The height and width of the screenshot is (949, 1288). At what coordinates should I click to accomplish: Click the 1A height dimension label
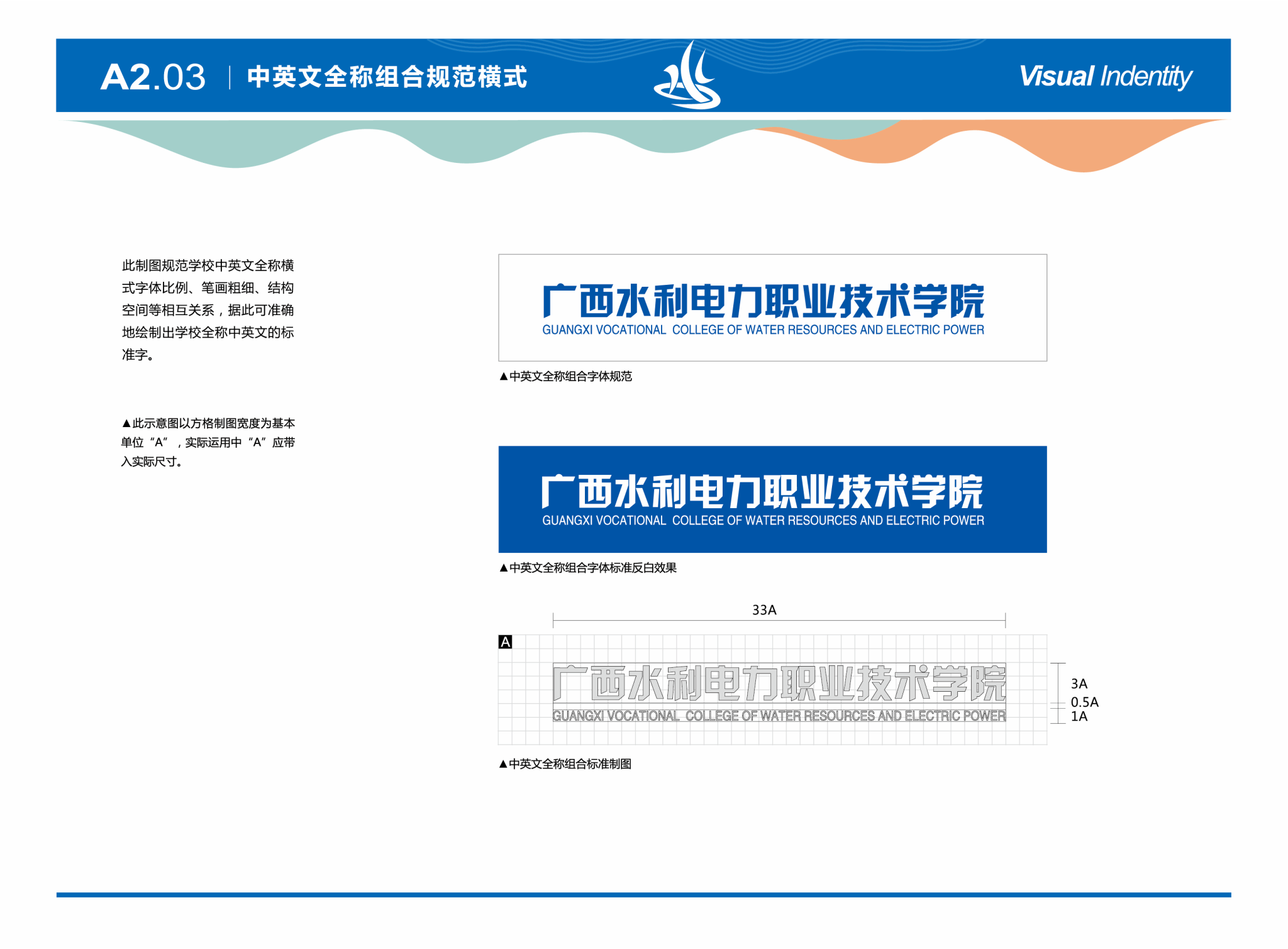coord(1079,716)
